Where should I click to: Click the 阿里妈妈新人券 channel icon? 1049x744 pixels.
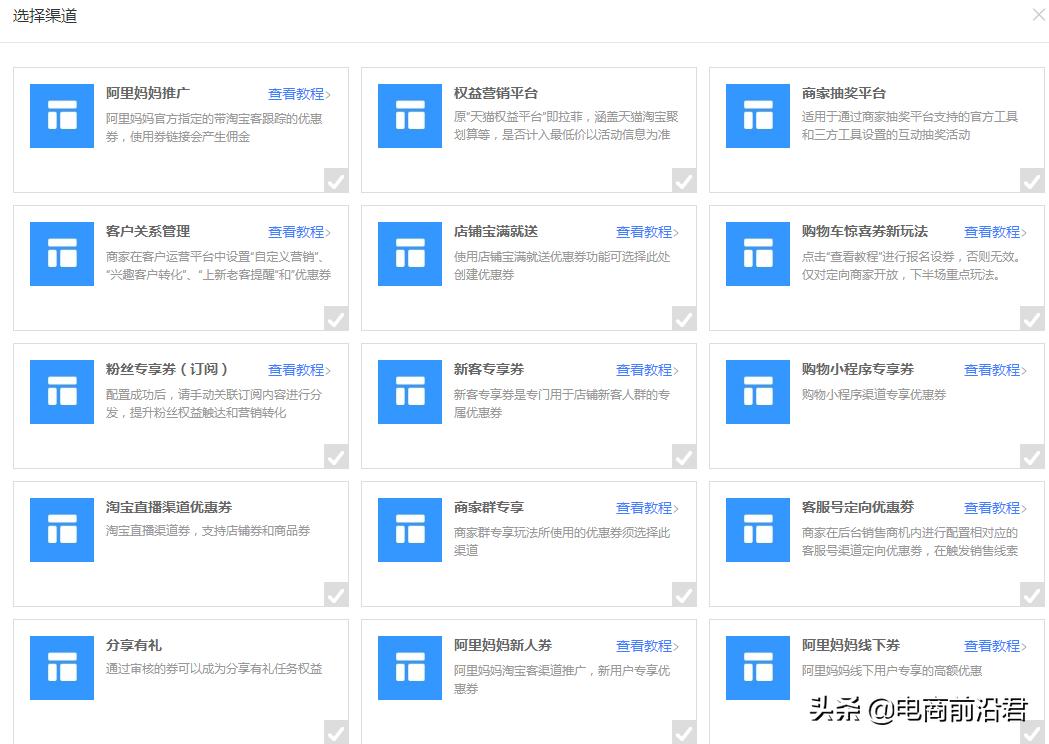[410, 668]
